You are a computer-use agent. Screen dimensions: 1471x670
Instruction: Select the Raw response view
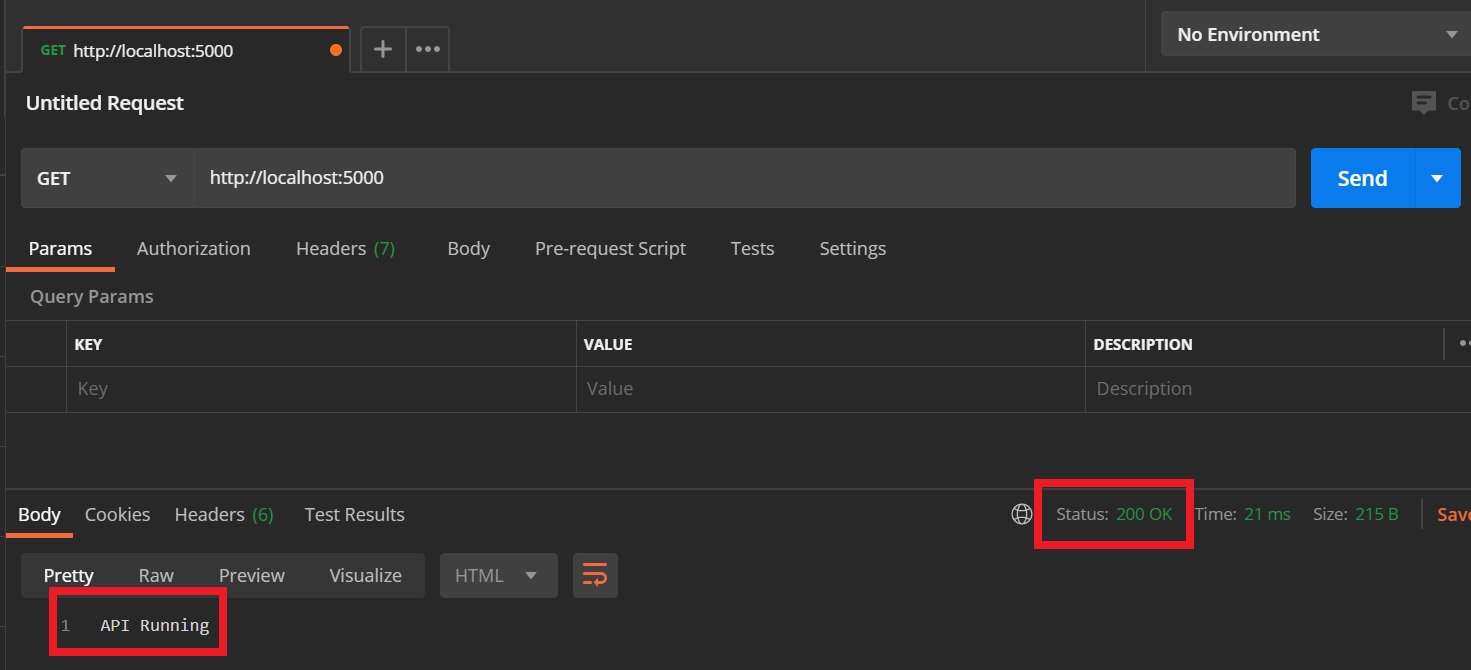click(x=156, y=575)
